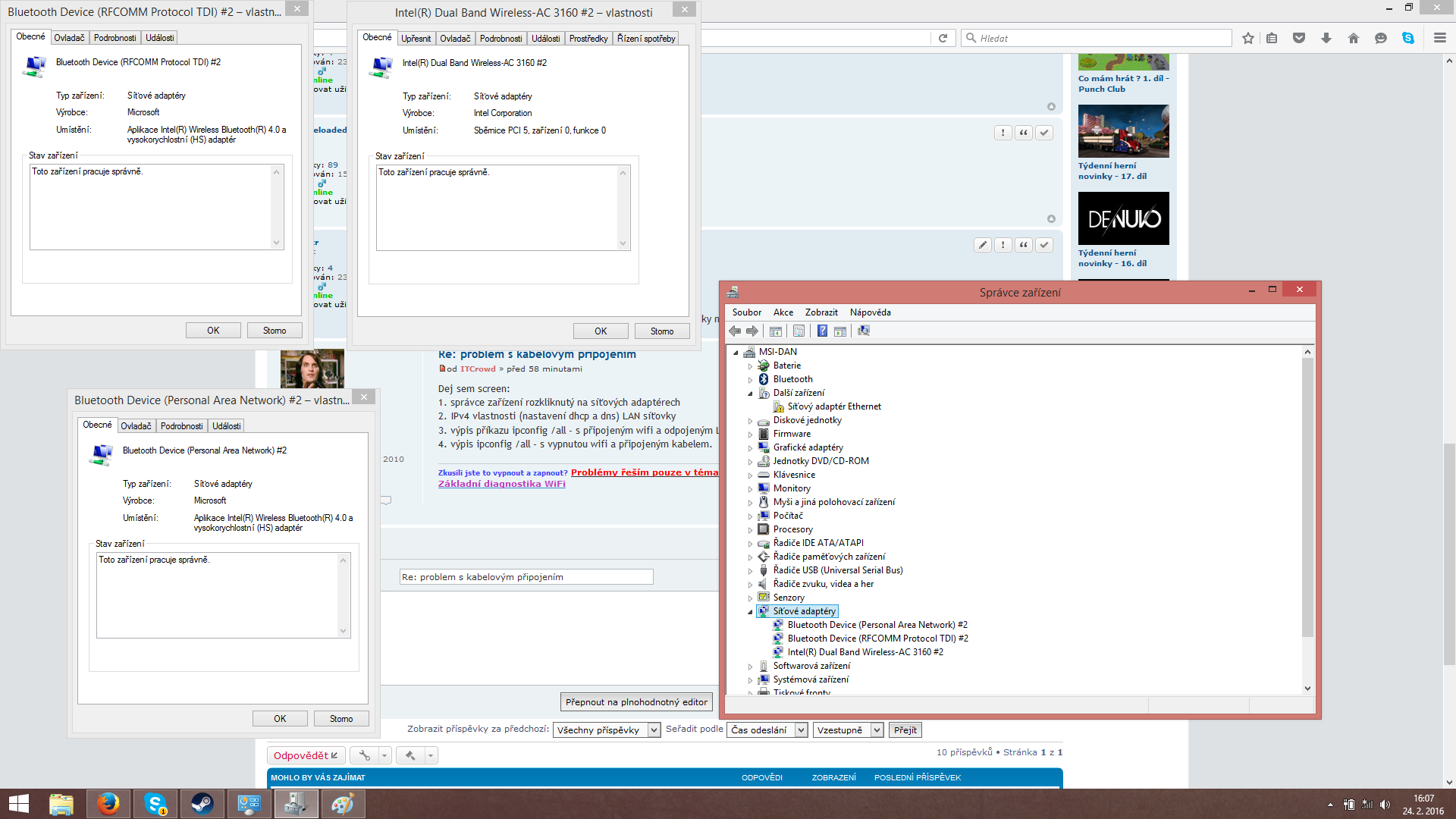Click Přepnout na plnohodnotný editor button
This screenshot has width=1456, height=819.
636,702
